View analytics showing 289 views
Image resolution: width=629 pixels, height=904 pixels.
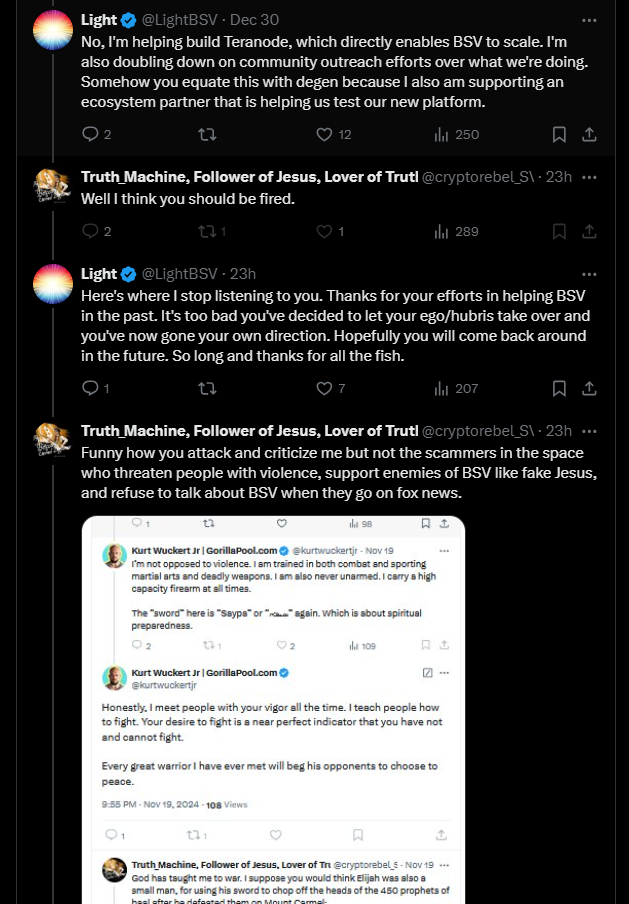456,231
